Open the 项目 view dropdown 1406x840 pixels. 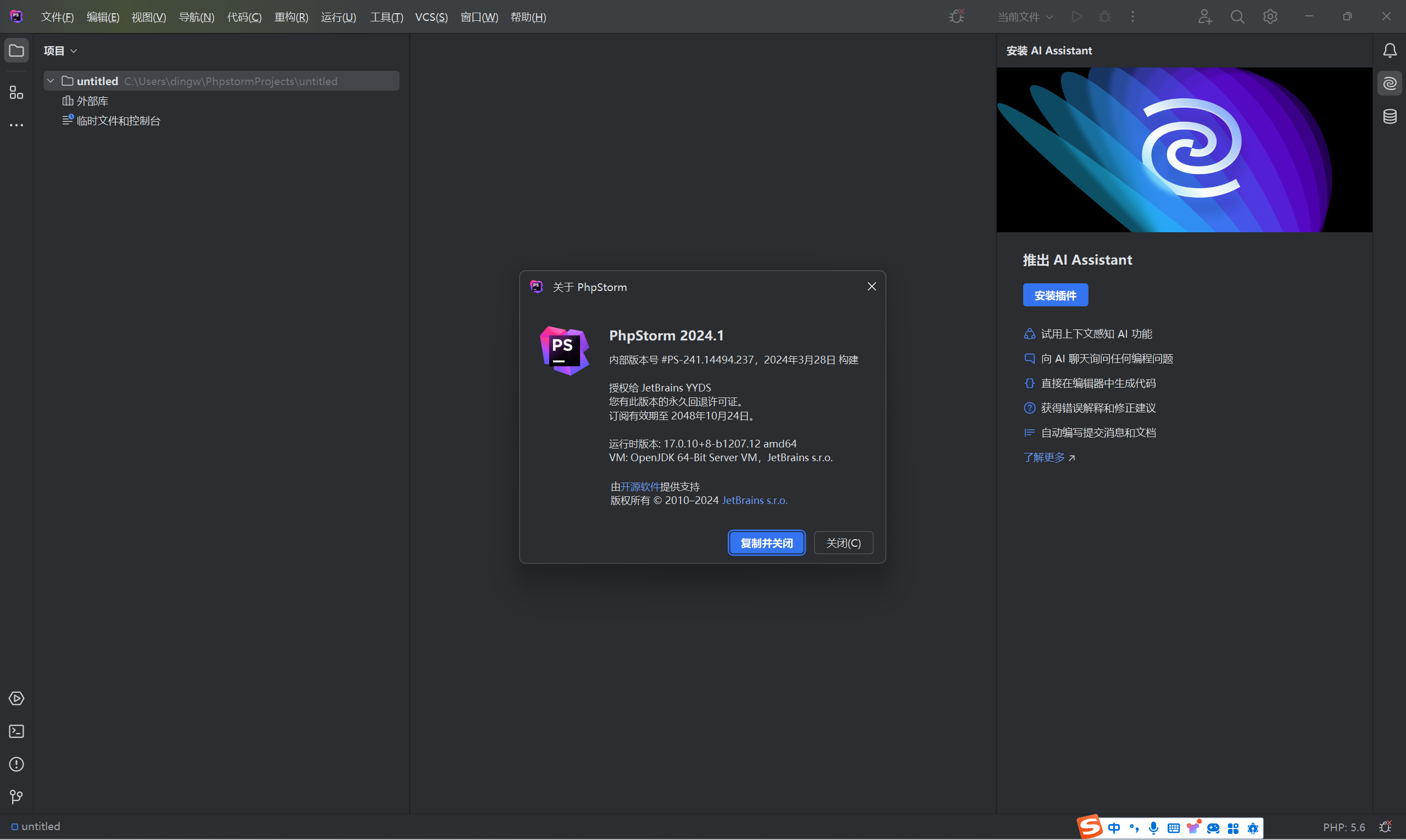point(60,51)
